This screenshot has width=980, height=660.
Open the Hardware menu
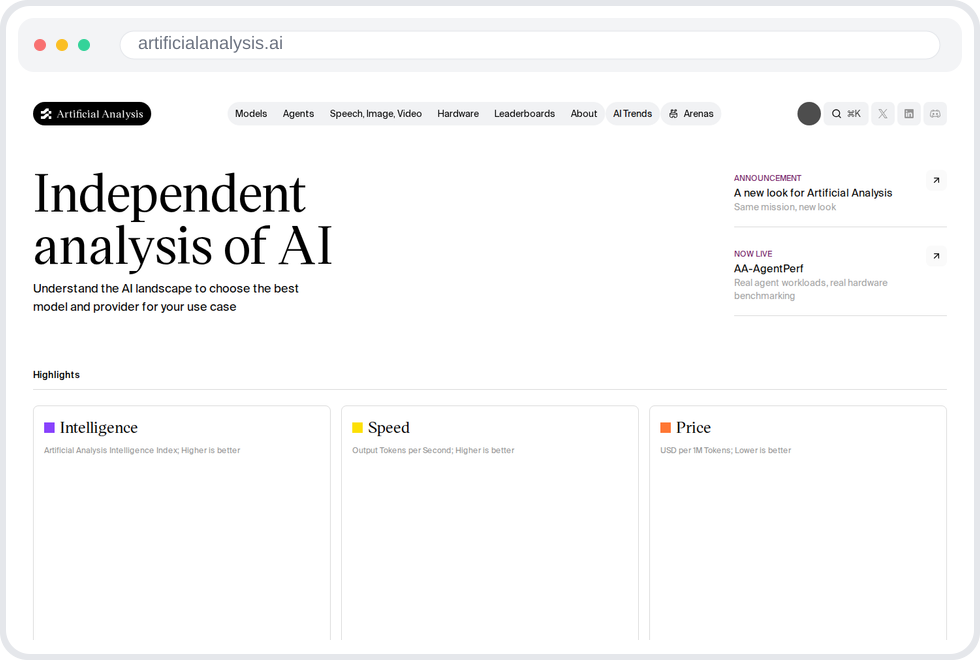[458, 114]
